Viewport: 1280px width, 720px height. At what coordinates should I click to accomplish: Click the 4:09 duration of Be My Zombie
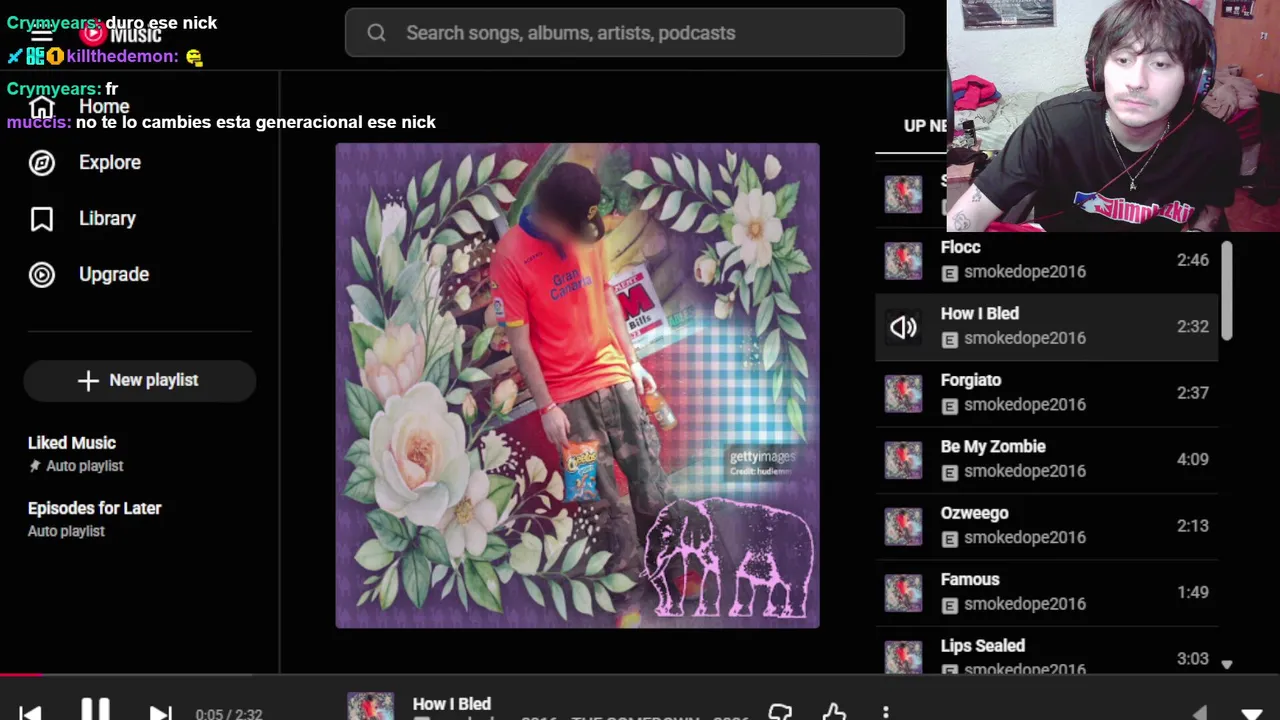(1193, 459)
